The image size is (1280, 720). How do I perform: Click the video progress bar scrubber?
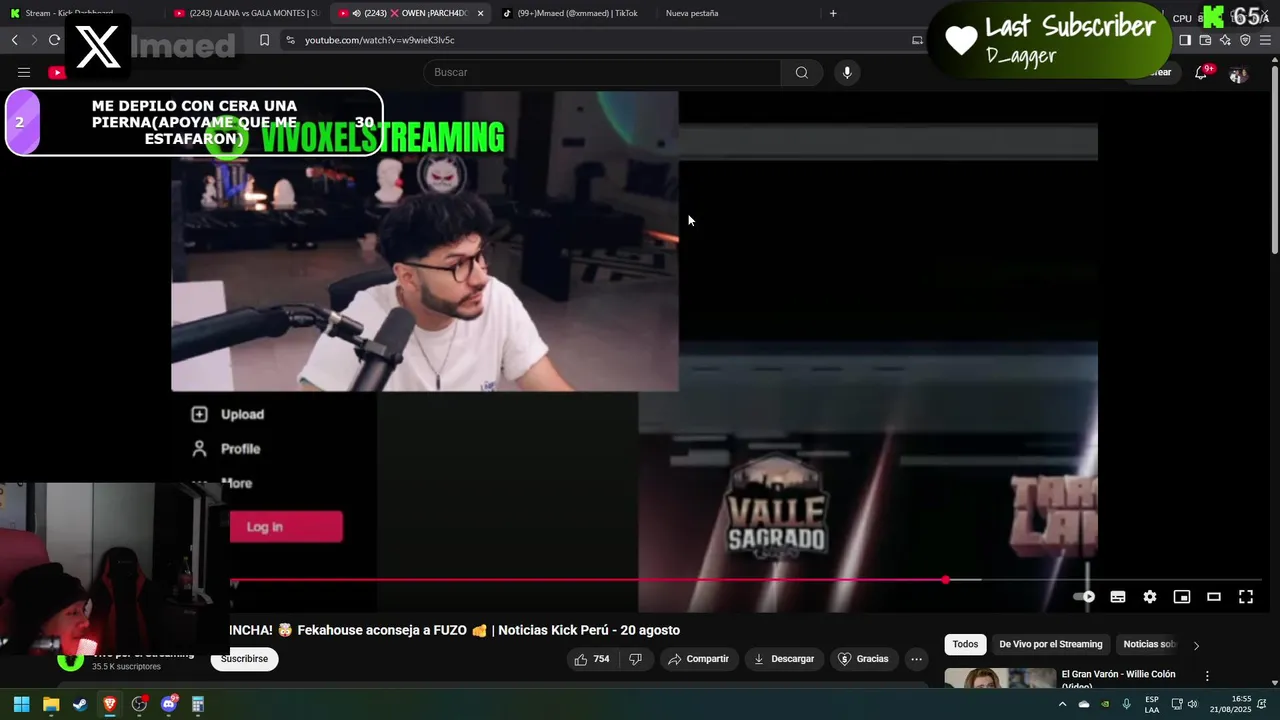[x=945, y=580]
